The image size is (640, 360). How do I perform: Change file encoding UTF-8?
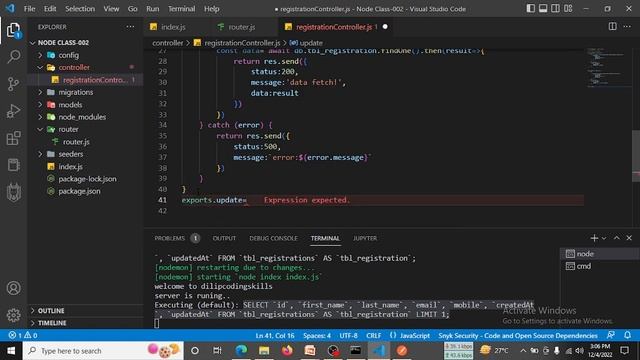click(348, 336)
